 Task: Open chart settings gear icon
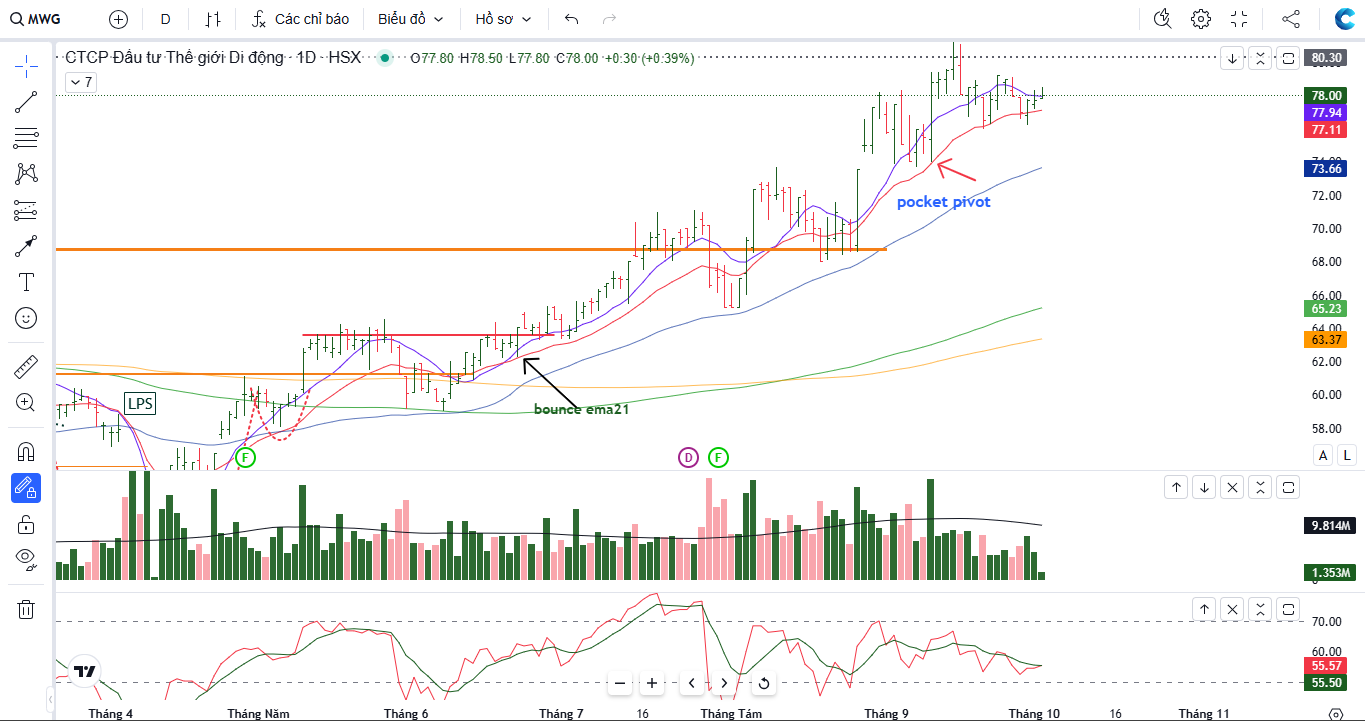(1201, 19)
